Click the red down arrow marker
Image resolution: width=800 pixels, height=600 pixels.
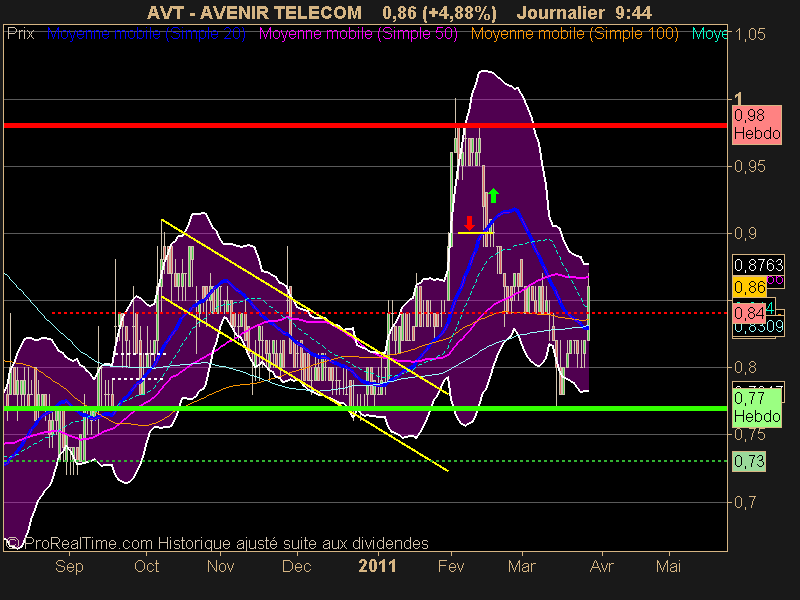(469, 223)
